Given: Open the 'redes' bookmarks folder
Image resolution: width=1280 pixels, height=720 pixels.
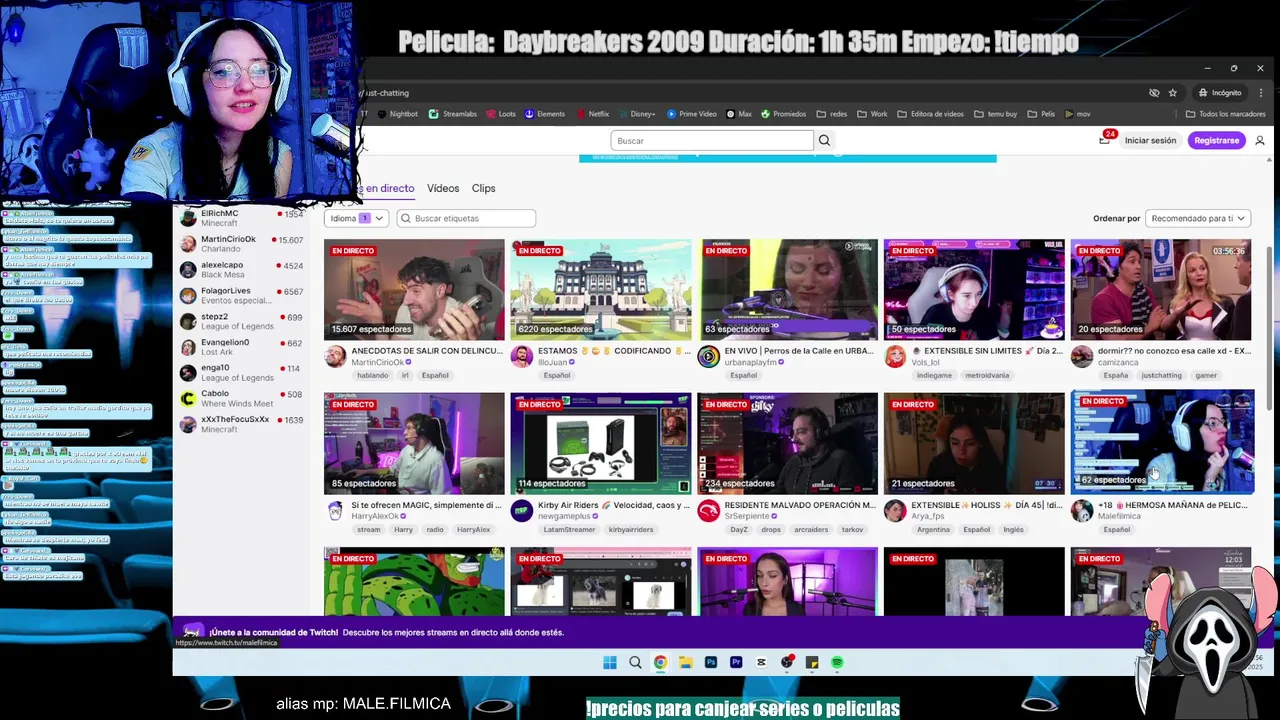Looking at the screenshot, I should 832,114.
